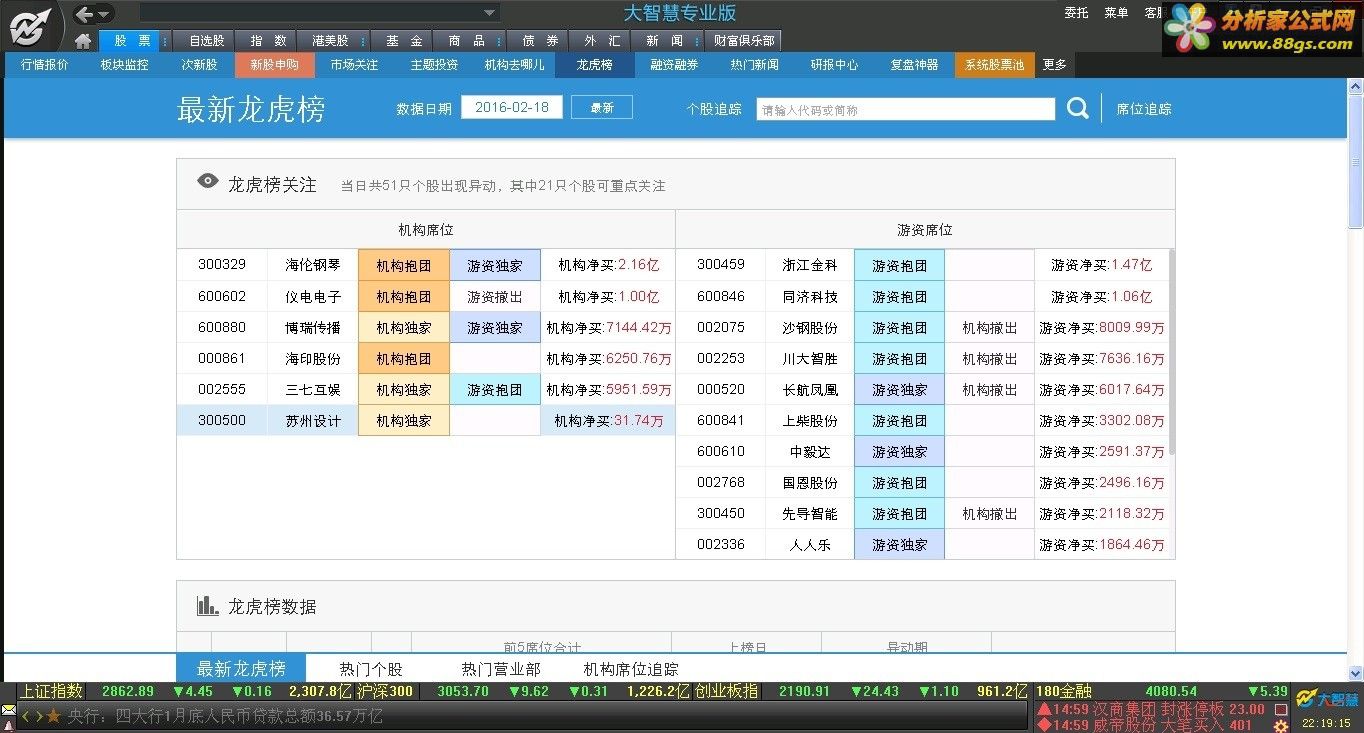
Task: Switch to bottom 热门营业部 tab
Action: point(501,669)
